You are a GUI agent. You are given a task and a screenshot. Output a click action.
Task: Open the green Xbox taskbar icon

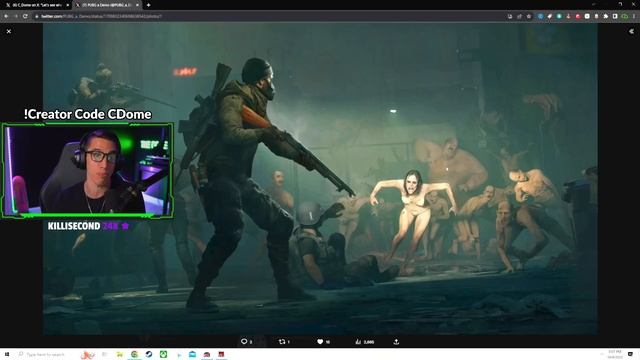coord(163,354)
